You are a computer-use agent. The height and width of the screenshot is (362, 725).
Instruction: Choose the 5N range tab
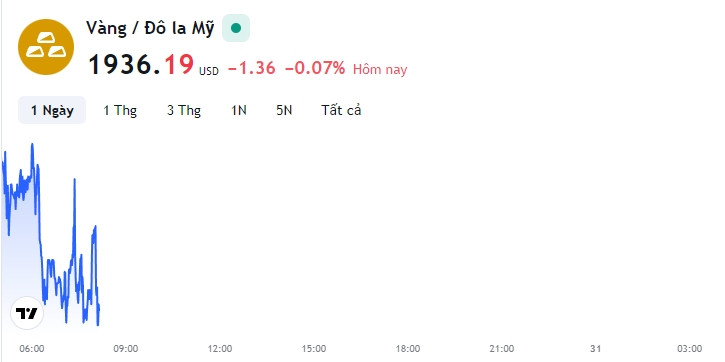tap(284, 110)
